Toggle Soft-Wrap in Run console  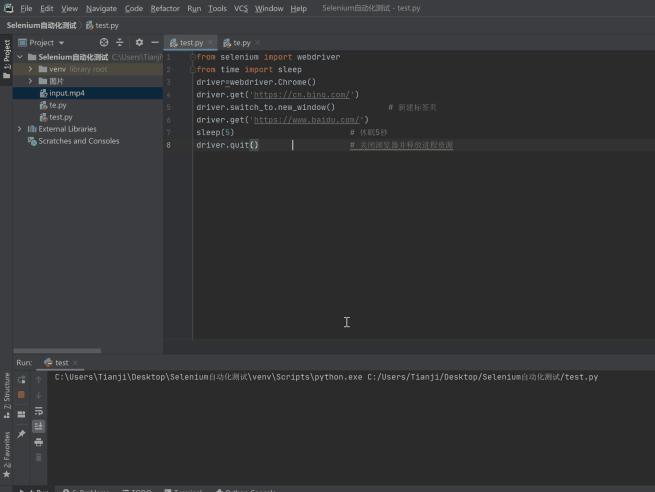point(39,410)
